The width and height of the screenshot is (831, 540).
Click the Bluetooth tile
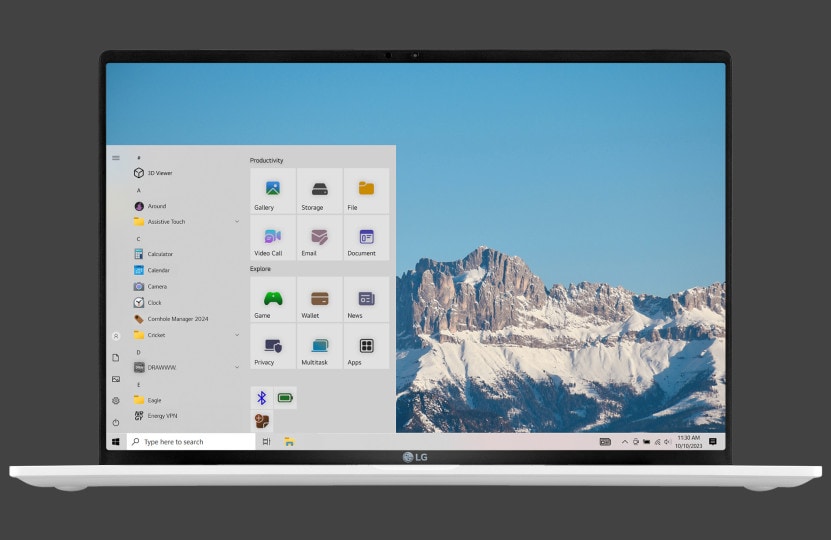(261, 398)
